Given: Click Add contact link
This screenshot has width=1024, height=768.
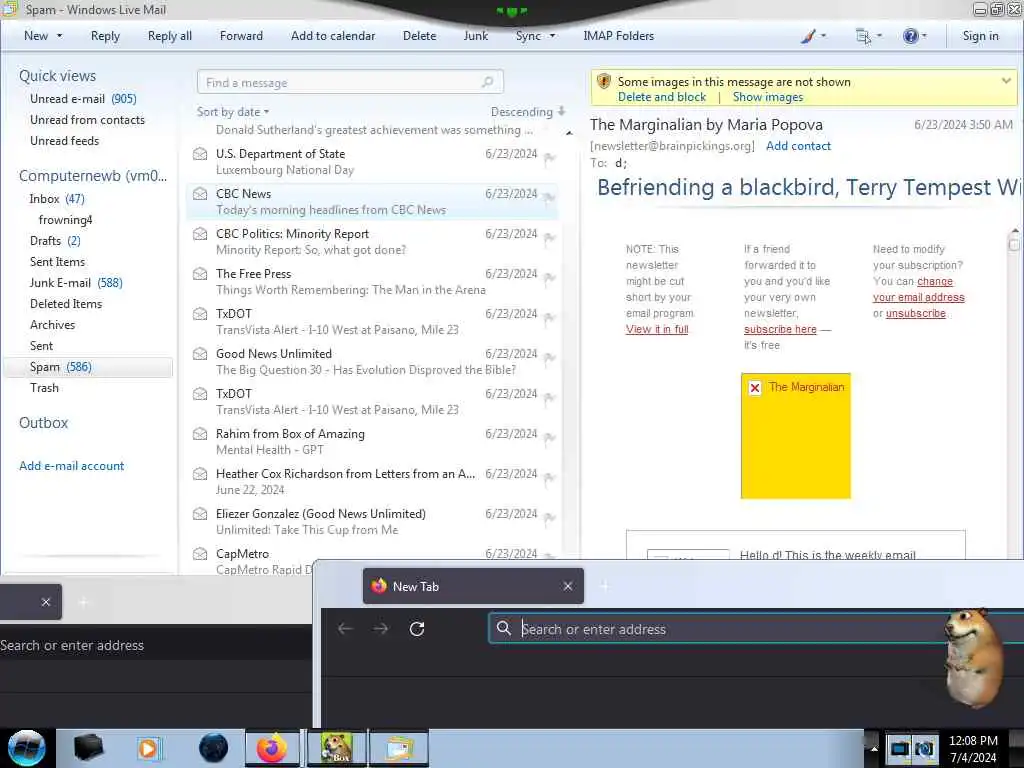Looking at the screenshot, I should pos(798,146).
